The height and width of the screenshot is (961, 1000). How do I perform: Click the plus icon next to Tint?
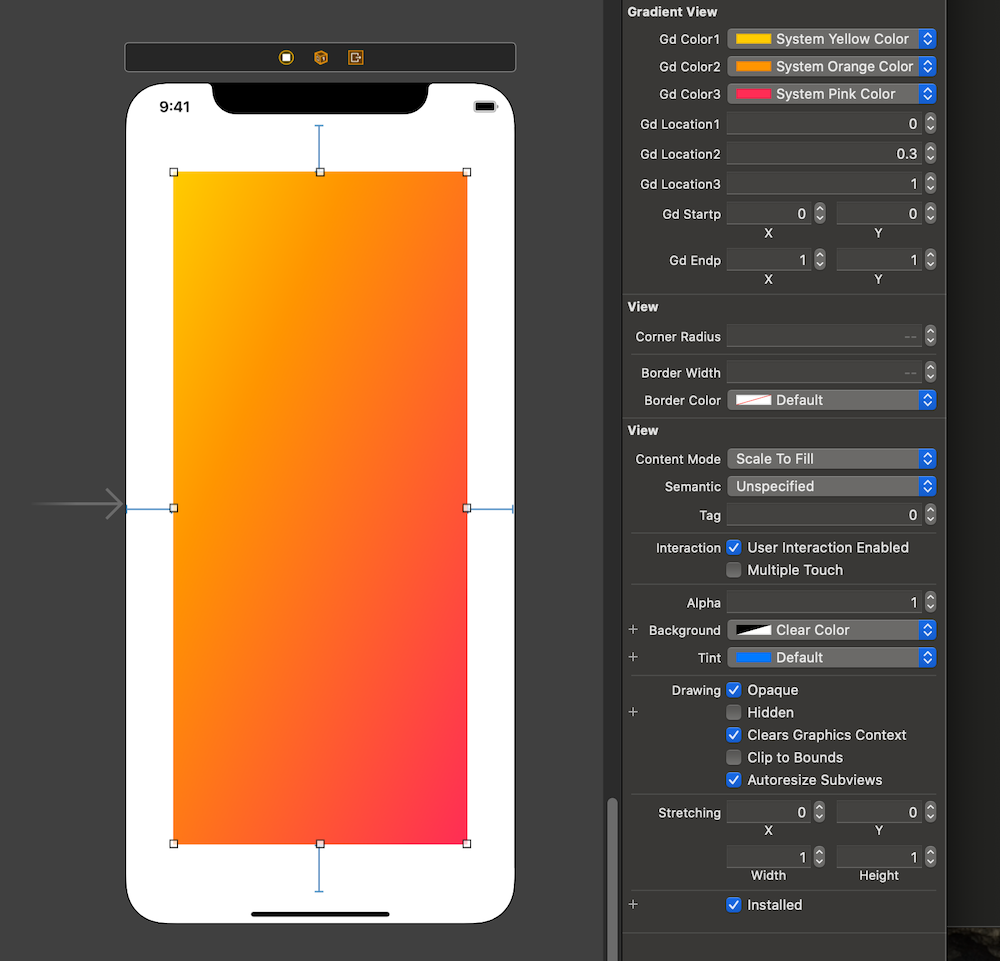632,657
